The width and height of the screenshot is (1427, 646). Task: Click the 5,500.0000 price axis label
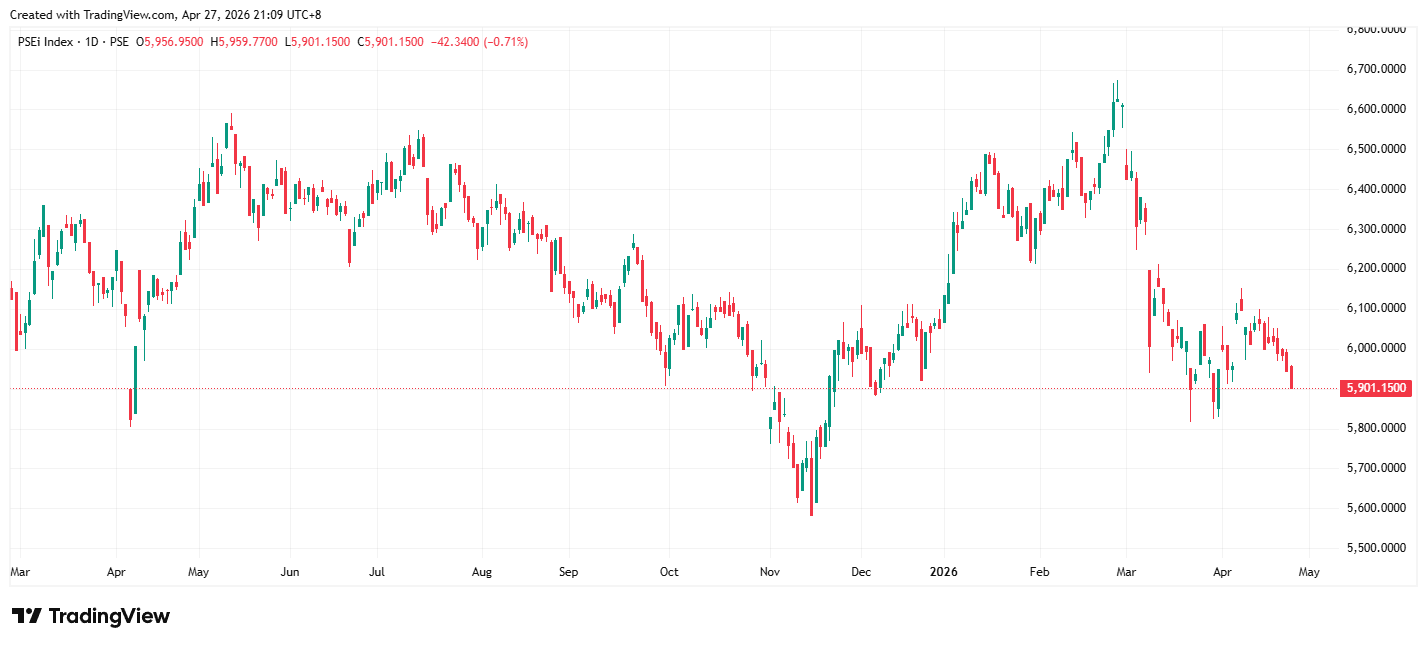[x=1376, y=548]
